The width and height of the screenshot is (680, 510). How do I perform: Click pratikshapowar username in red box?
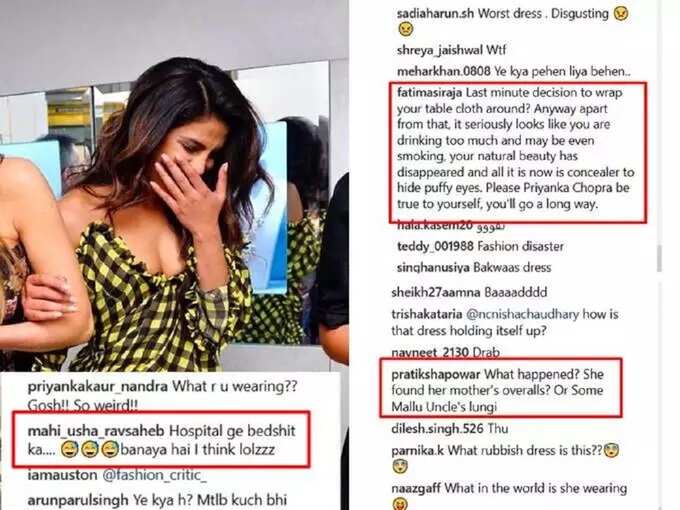(x=435, y=374)
